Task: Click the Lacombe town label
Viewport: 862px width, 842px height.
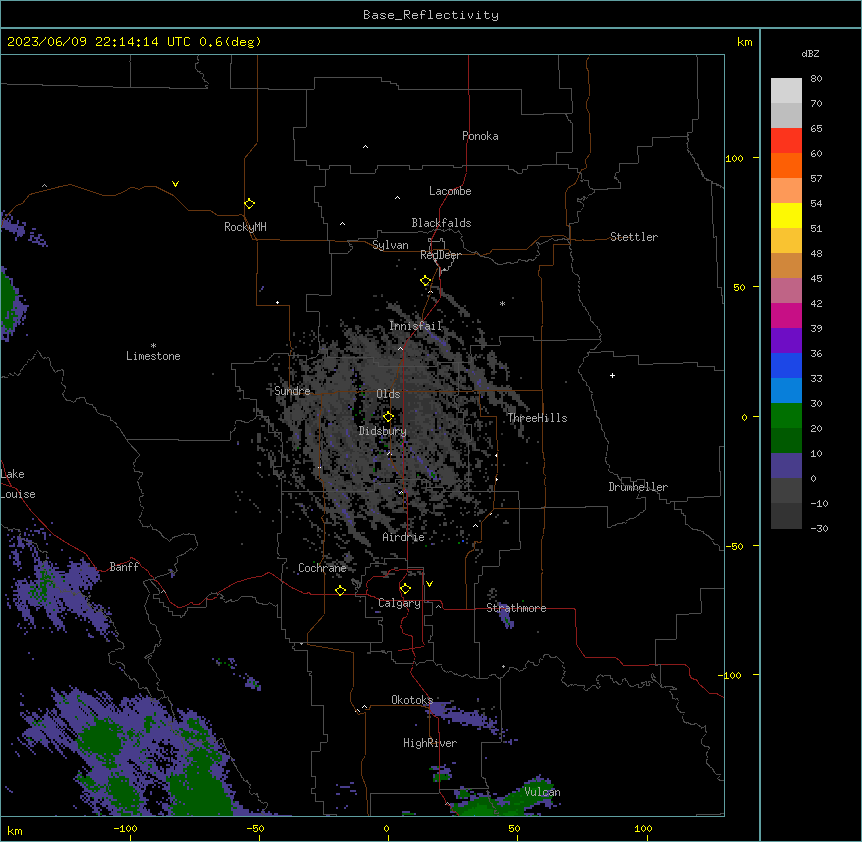Action: point(450,191)
